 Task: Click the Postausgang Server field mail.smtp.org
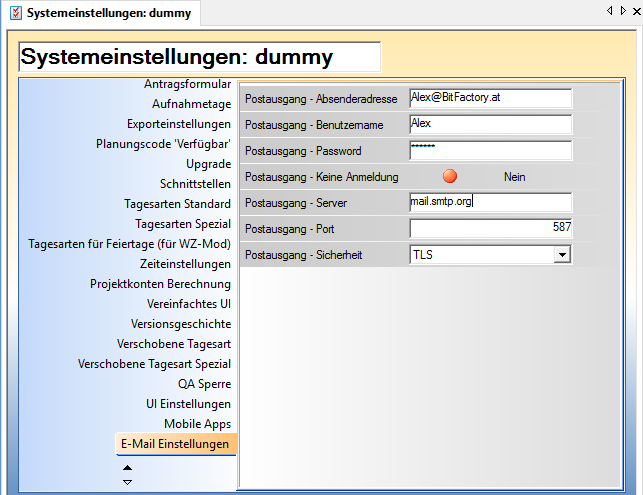click(x=490, y=203)
